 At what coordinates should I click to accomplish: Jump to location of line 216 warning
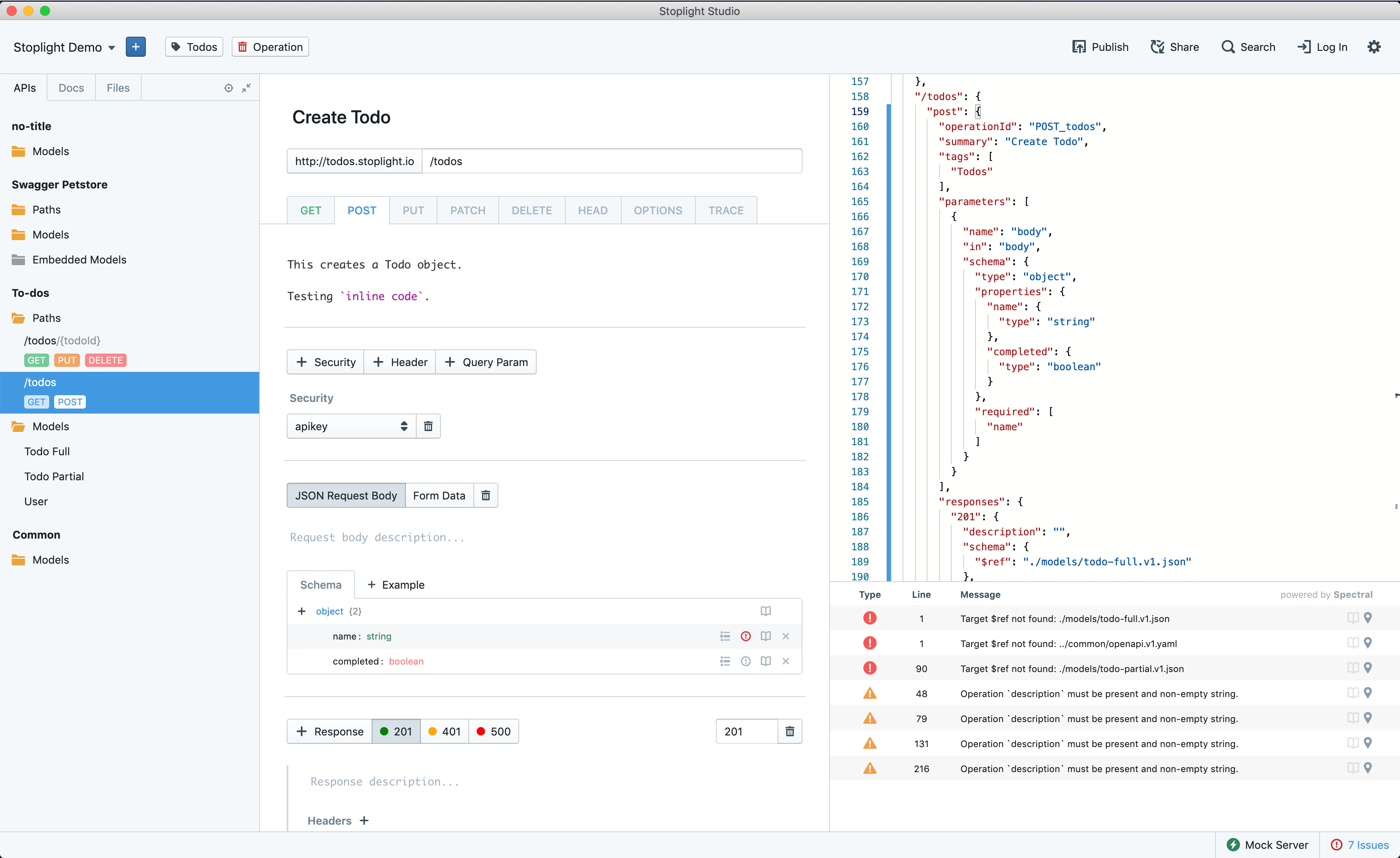pos(1367,768)
